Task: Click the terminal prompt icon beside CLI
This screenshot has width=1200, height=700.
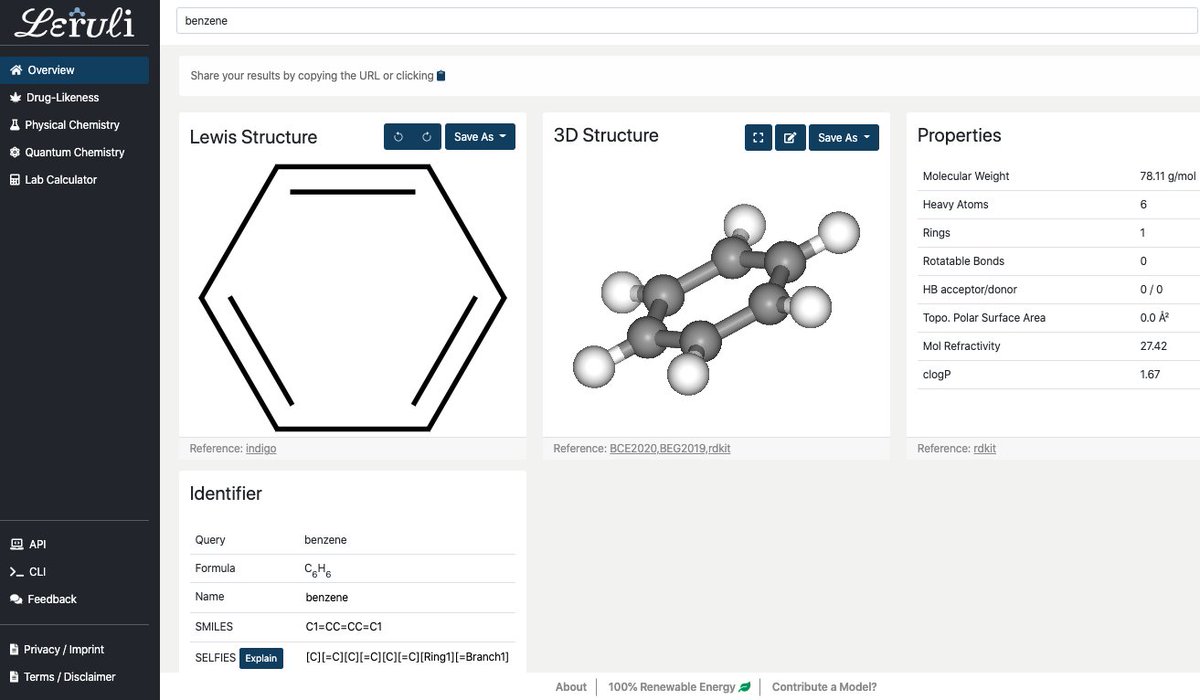Action: click(16, 572)
